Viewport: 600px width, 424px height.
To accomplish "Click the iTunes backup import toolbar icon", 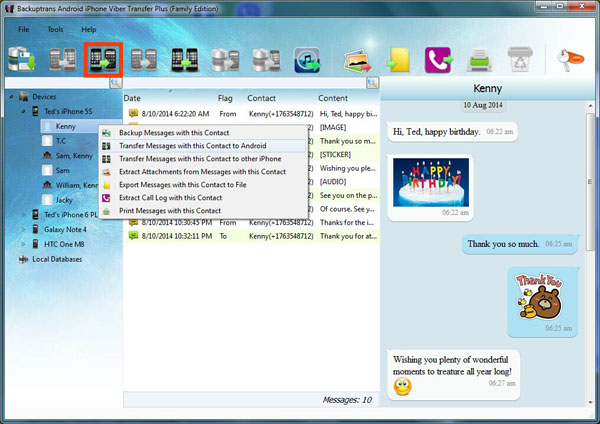I will [x=307, y=60].
